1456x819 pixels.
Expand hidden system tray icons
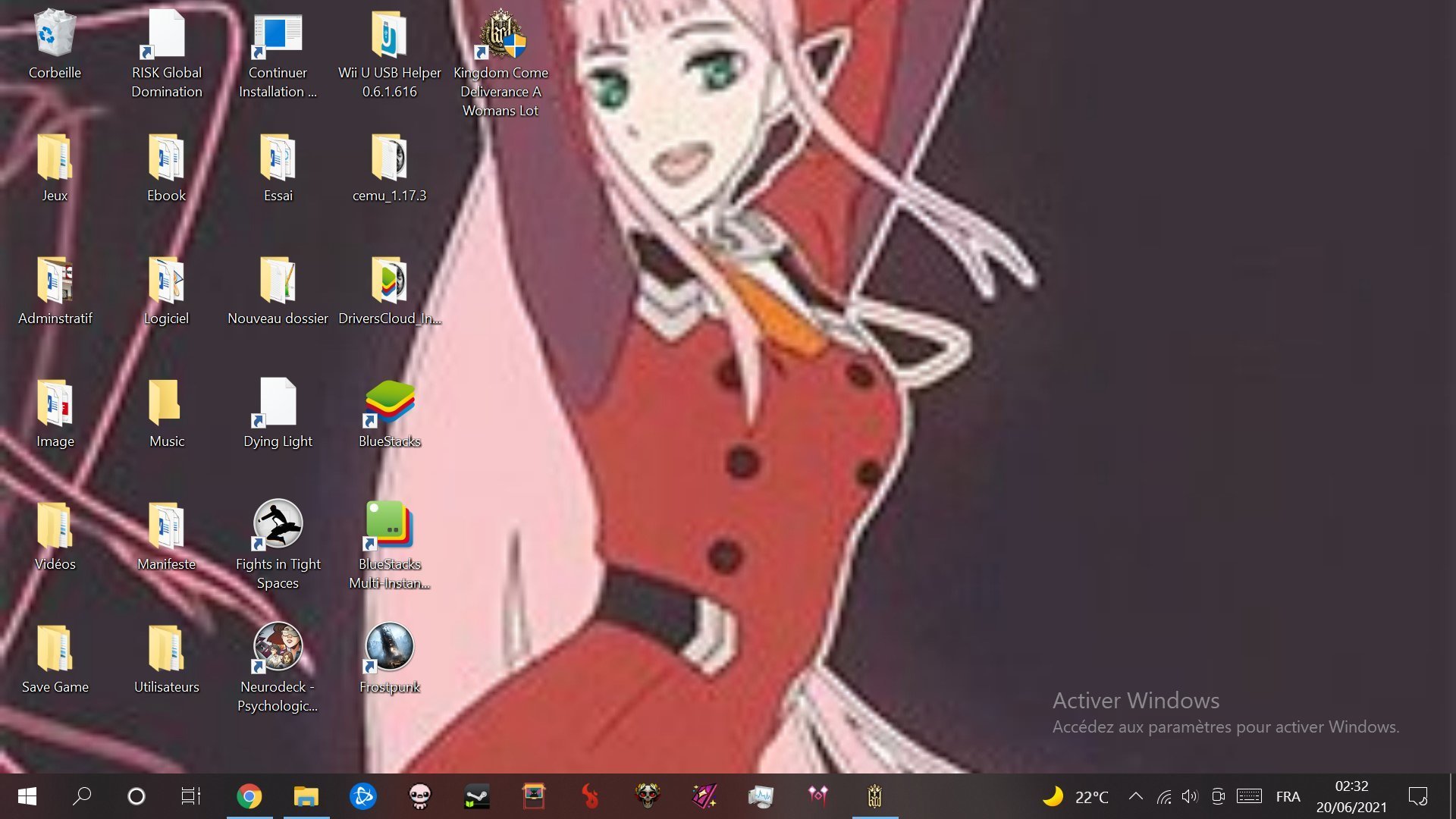[x=1136, y=796]
